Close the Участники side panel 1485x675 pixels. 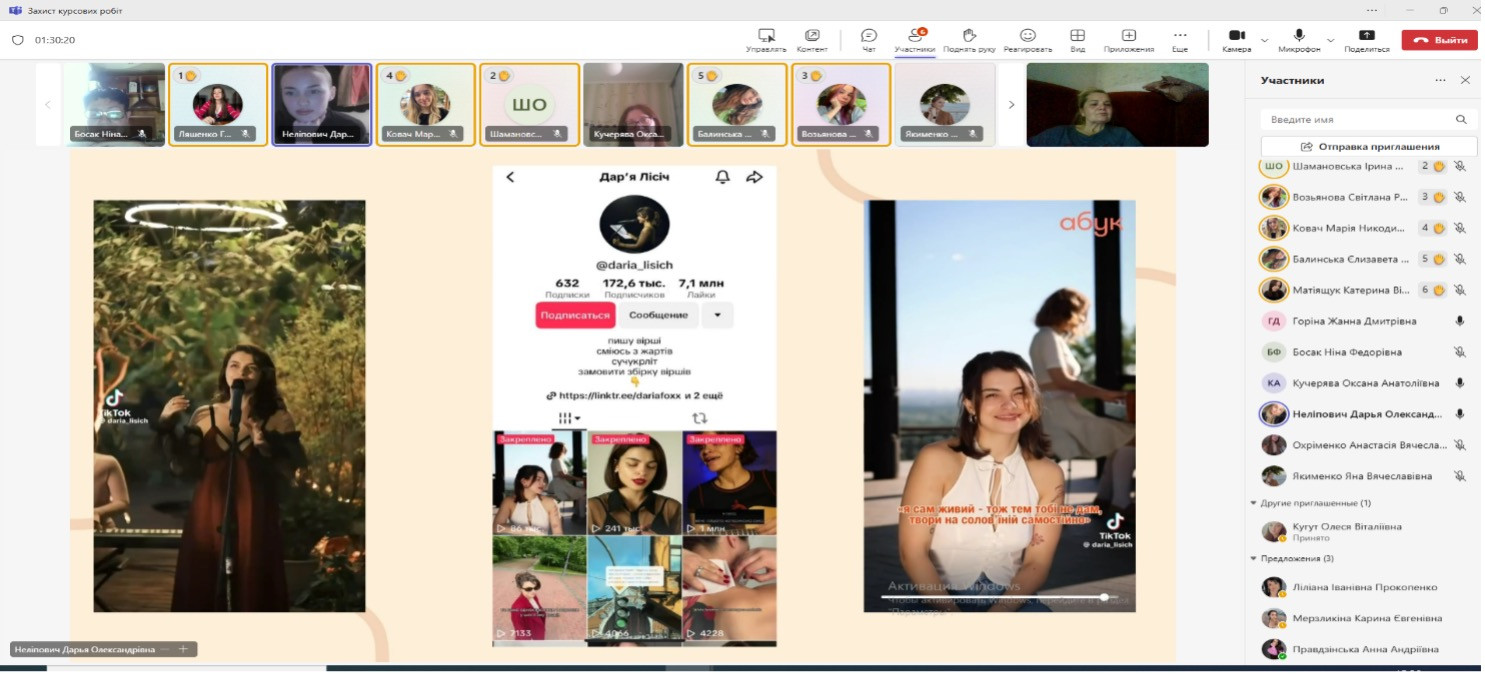1465,80
